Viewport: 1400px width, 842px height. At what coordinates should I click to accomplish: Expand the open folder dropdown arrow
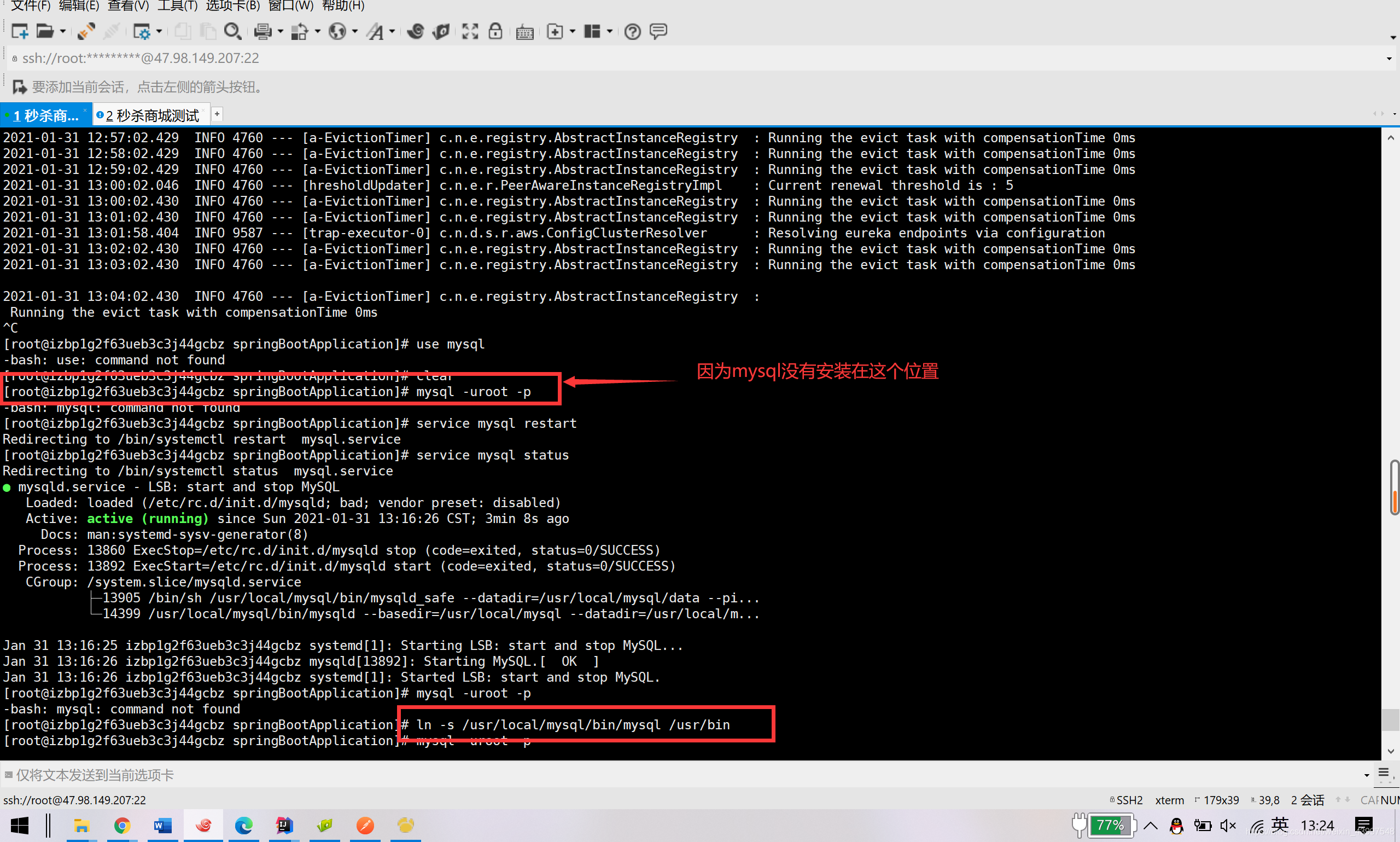(x=63, y=31)
